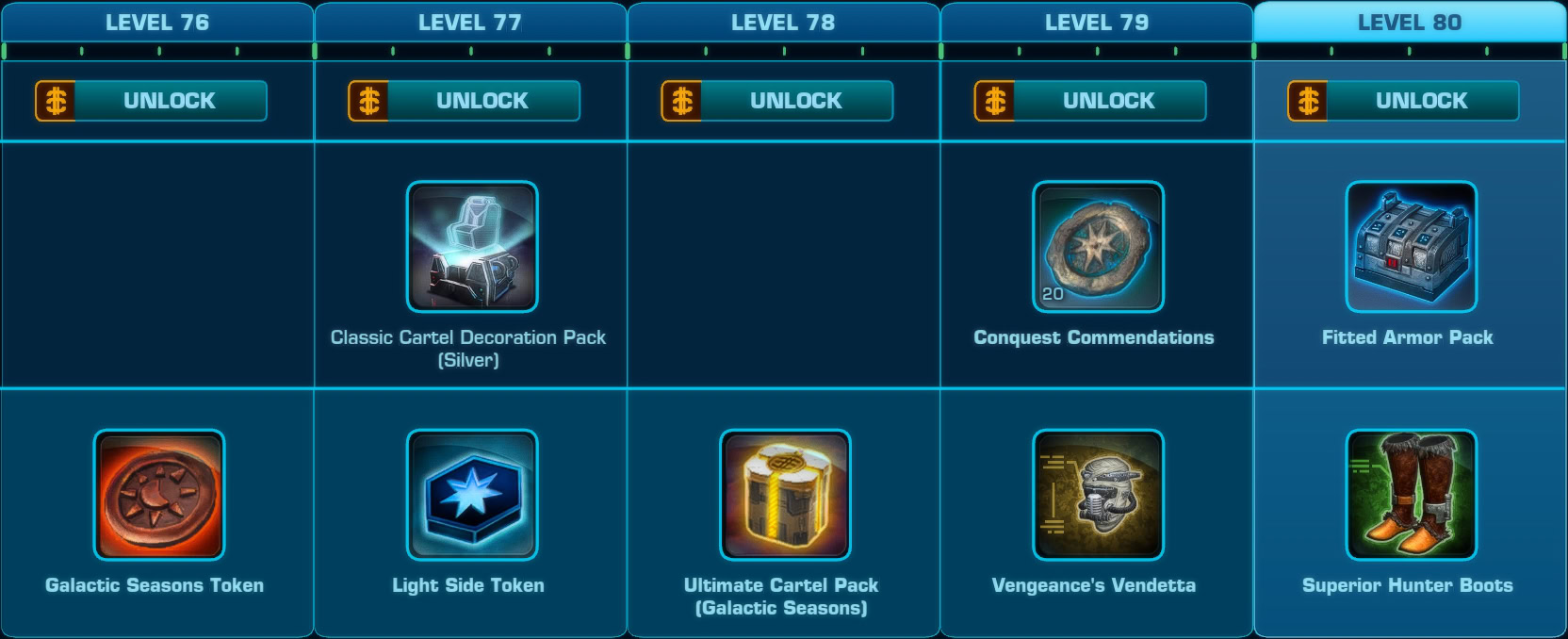The image size is (1568, 639).
Task: Switch to the Level 78 header
Action: (x=783, y=22)
